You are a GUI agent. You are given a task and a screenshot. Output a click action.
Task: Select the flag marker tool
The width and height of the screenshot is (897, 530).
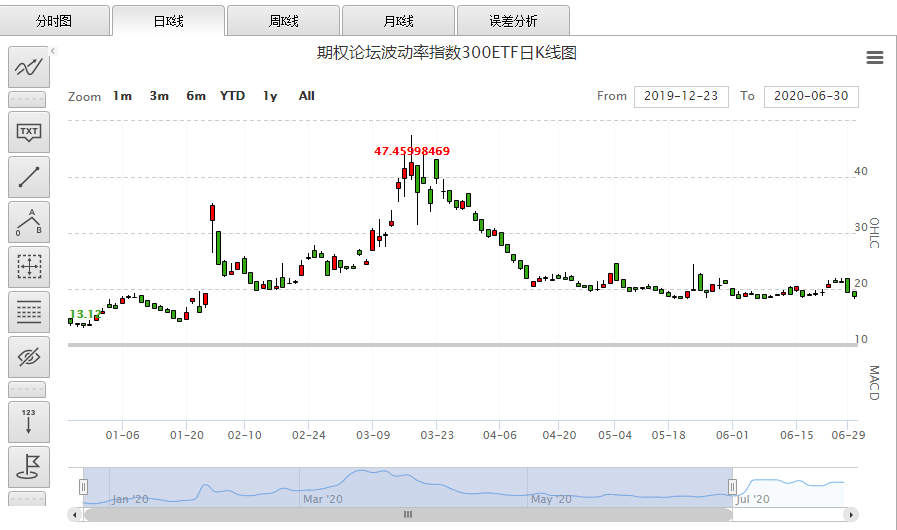click(x=29, y=466)
